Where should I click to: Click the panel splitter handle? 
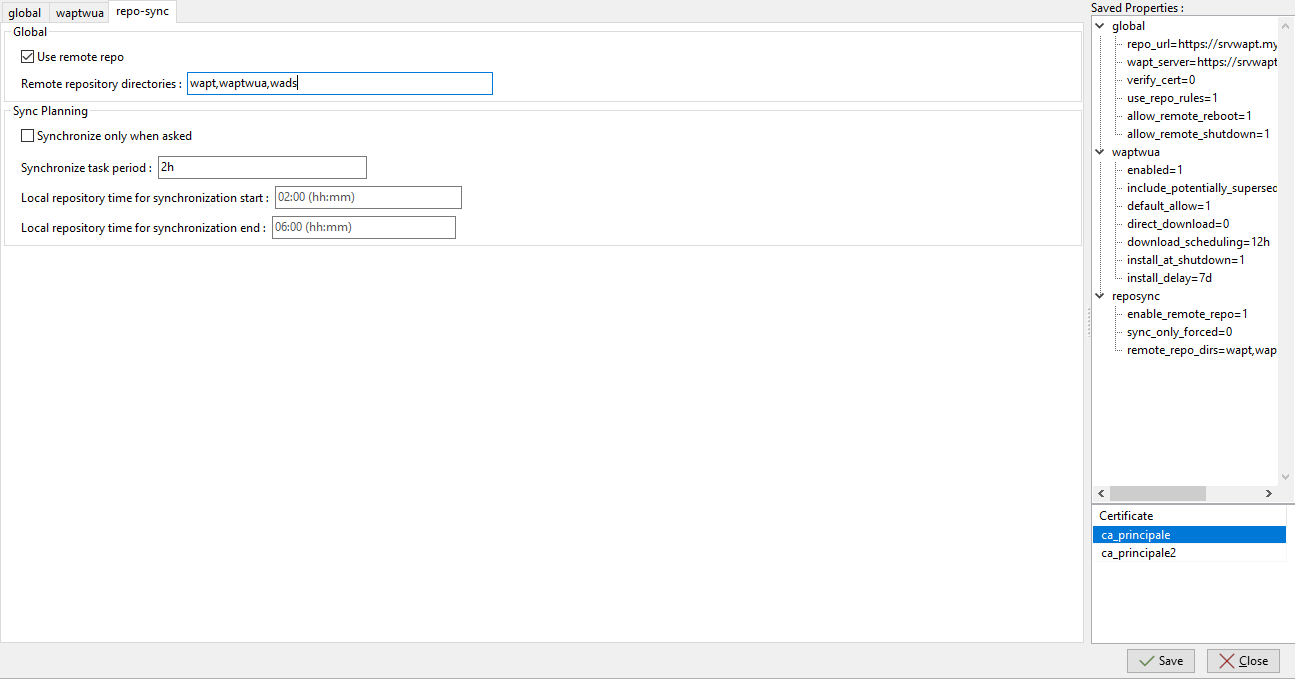(x=1087, y=322)
